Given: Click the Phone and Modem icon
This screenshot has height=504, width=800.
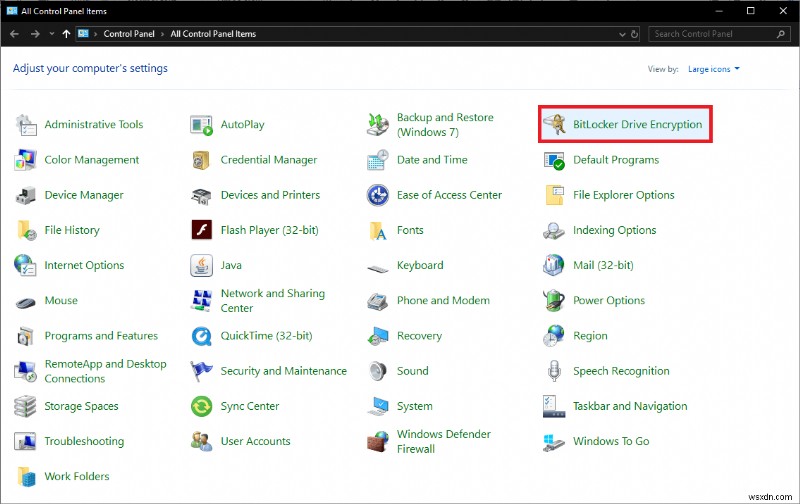Looking at the screenshot, I should pos(378,301).
